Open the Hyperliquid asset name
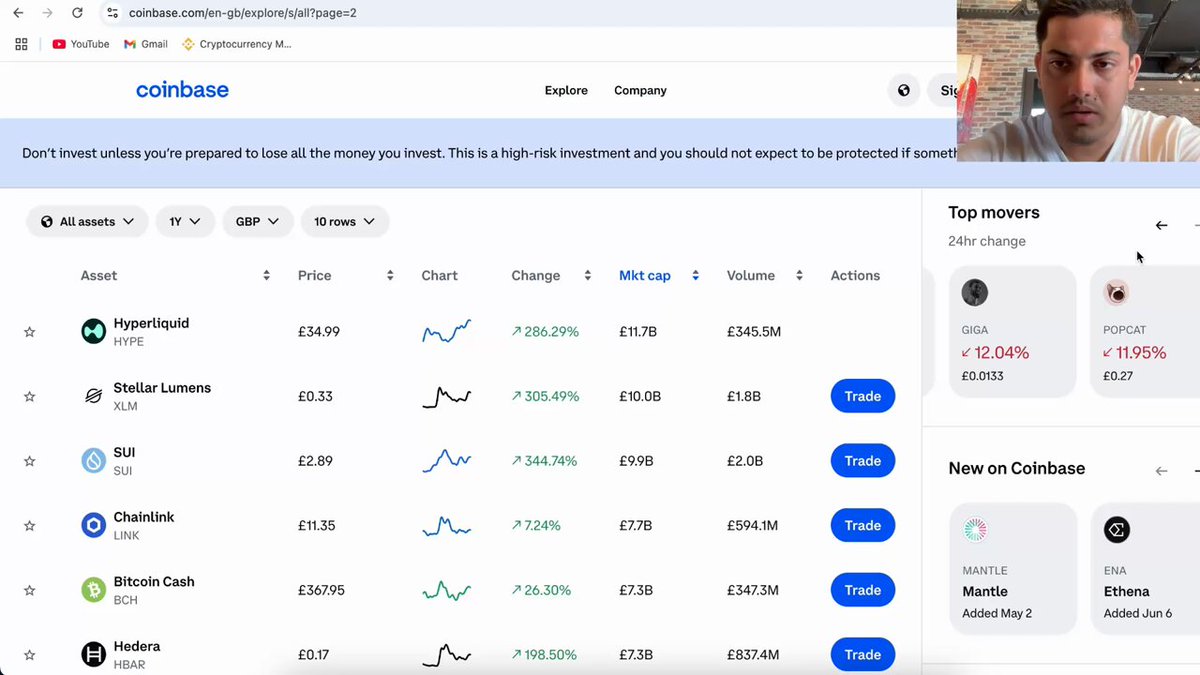This screenshot has height=675, width=1200. 151,323
